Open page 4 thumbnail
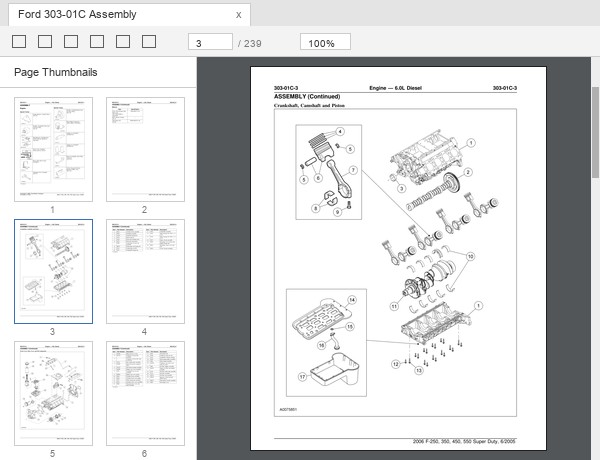 (145, 271)
